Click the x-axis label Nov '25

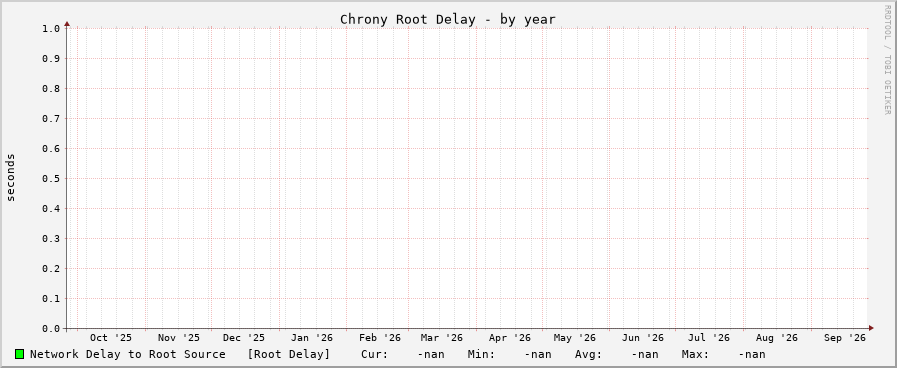point(179,338)
